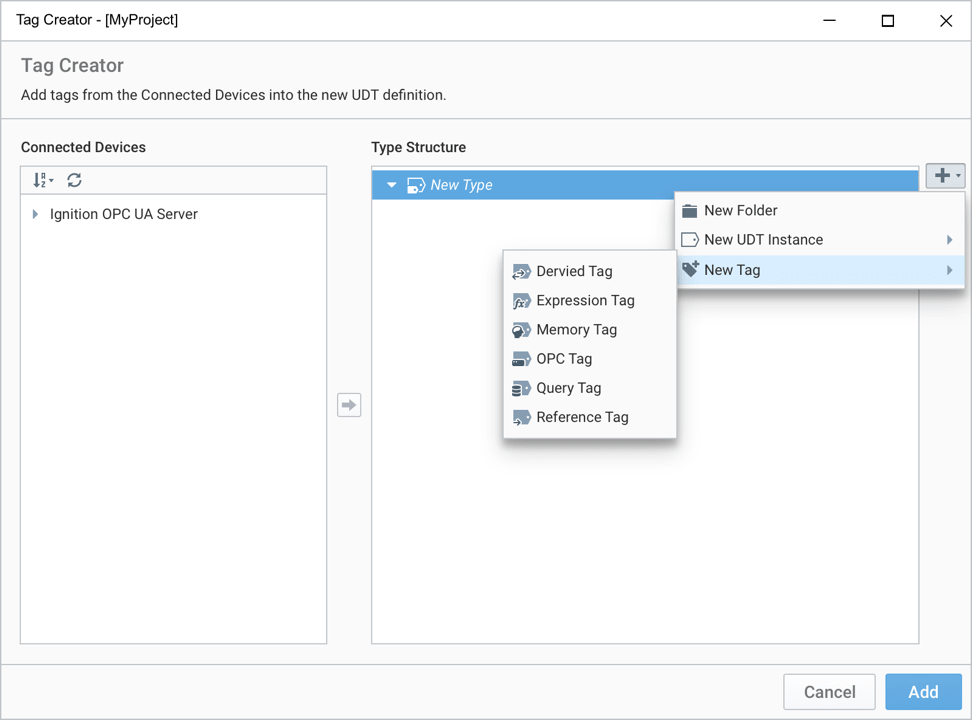Expand the New UDT Instance submenu arrow

(x=949, y=239)
